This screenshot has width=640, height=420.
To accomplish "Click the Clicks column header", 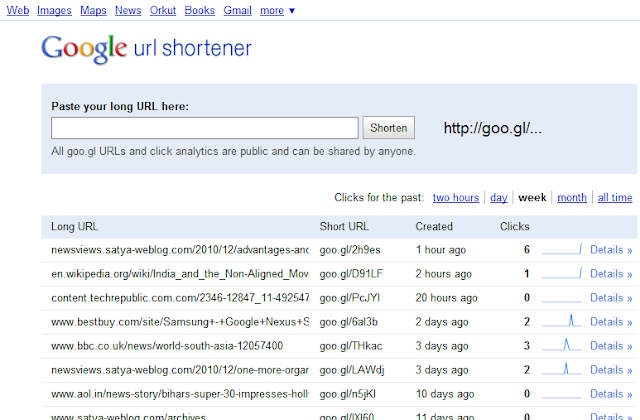I will [515, 227].
